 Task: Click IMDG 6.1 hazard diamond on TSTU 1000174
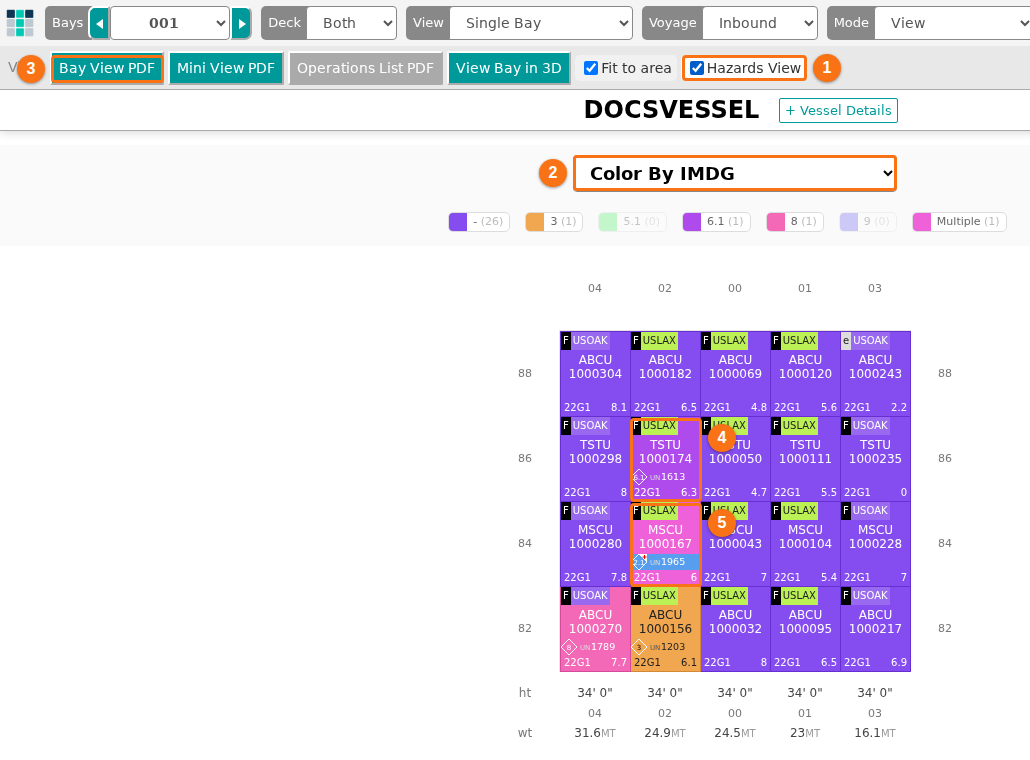pyautogui.click(x=639, y=477)
